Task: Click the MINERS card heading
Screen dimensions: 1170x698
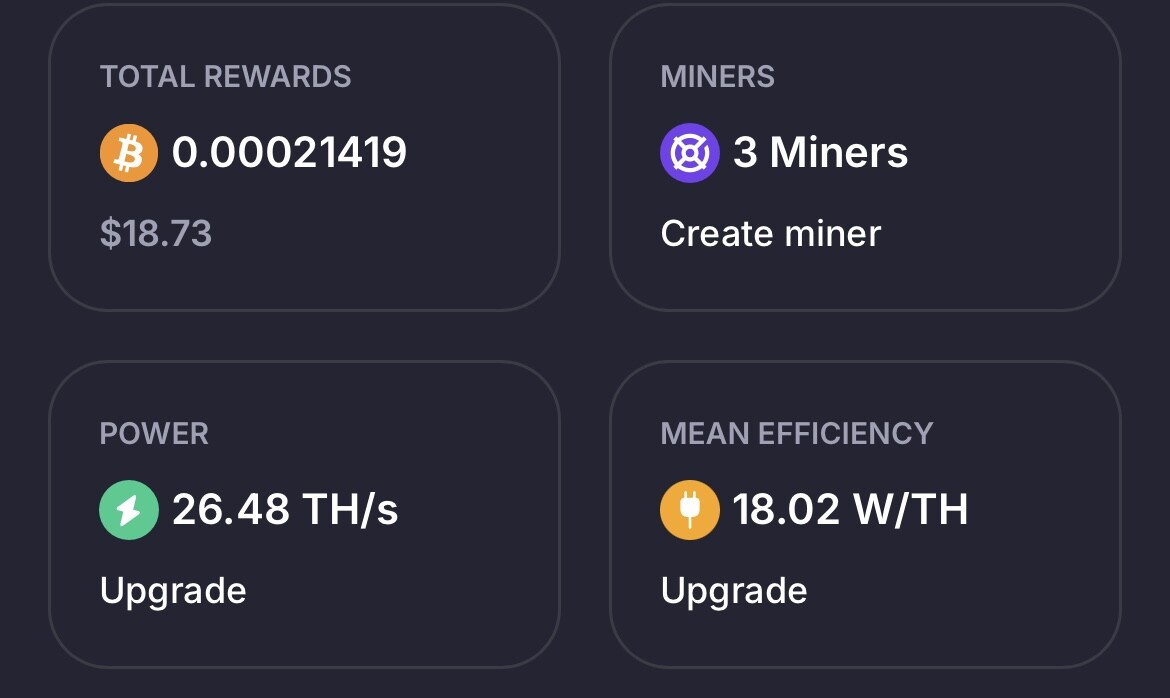Action: point(718,77)
